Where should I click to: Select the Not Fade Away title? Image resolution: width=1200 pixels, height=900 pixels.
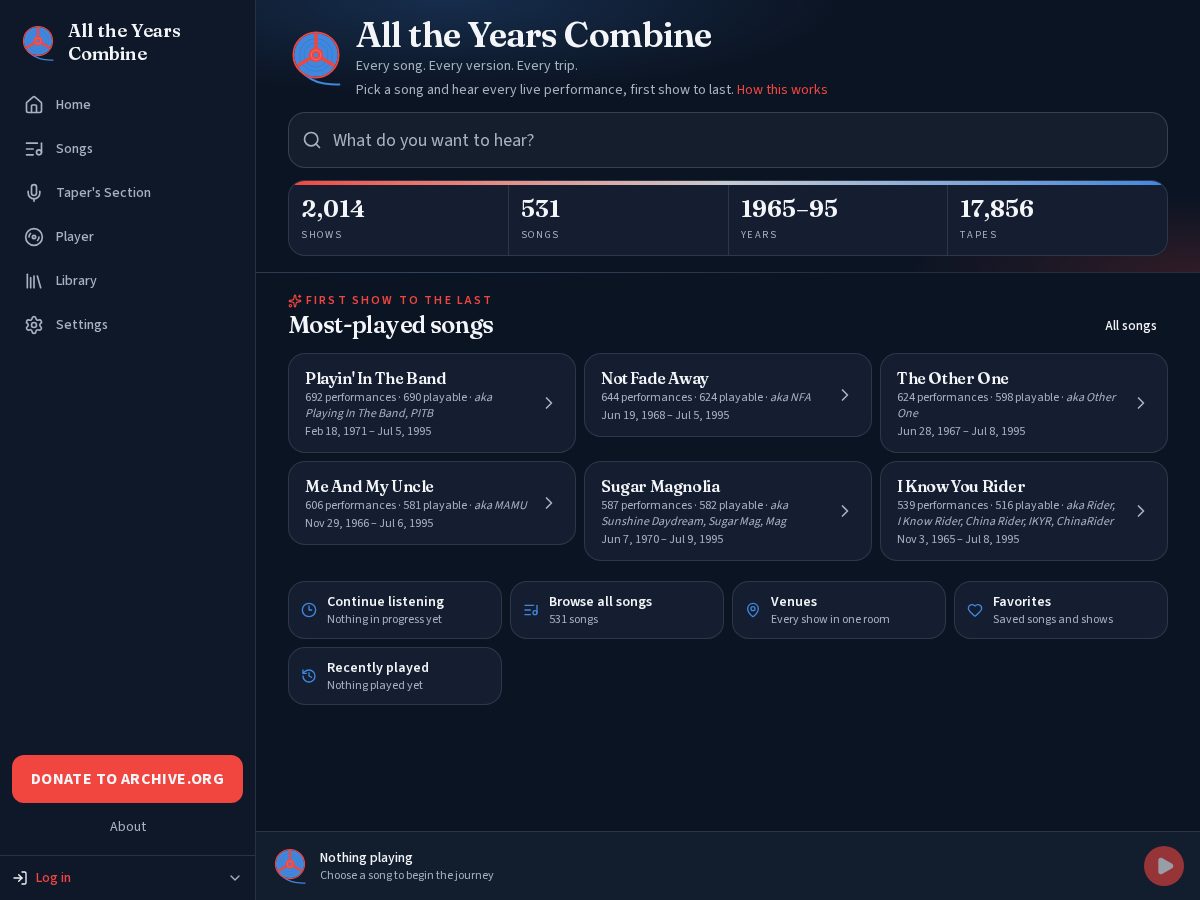[x=655, y=378]
